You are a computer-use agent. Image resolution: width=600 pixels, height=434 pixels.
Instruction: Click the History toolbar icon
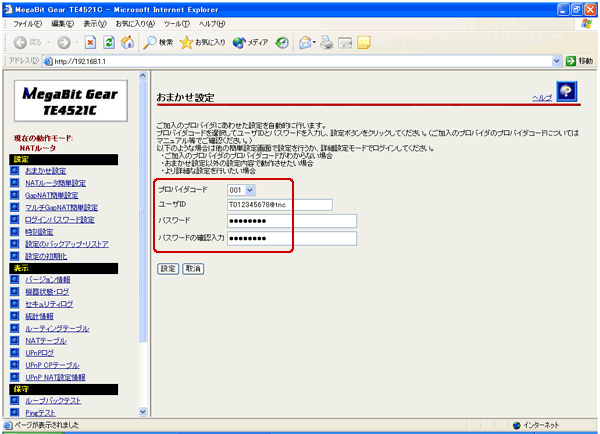click(282, 43)
